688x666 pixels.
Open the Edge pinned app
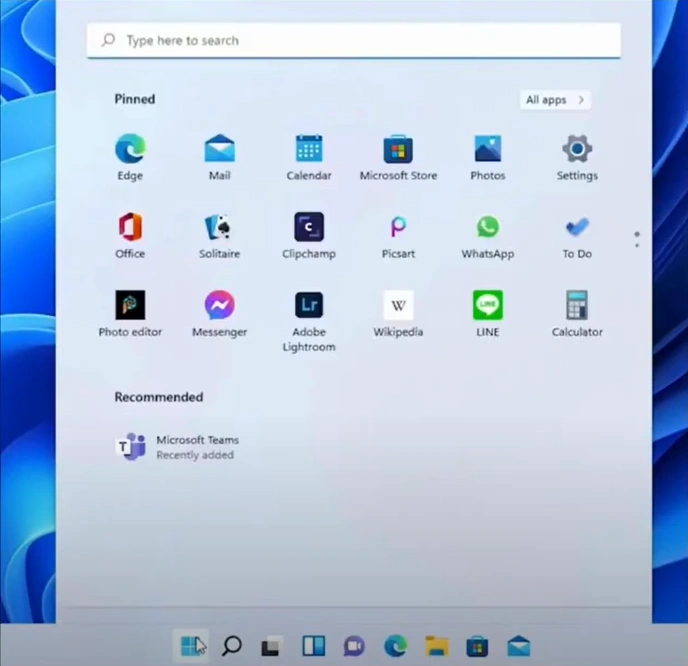130,157
